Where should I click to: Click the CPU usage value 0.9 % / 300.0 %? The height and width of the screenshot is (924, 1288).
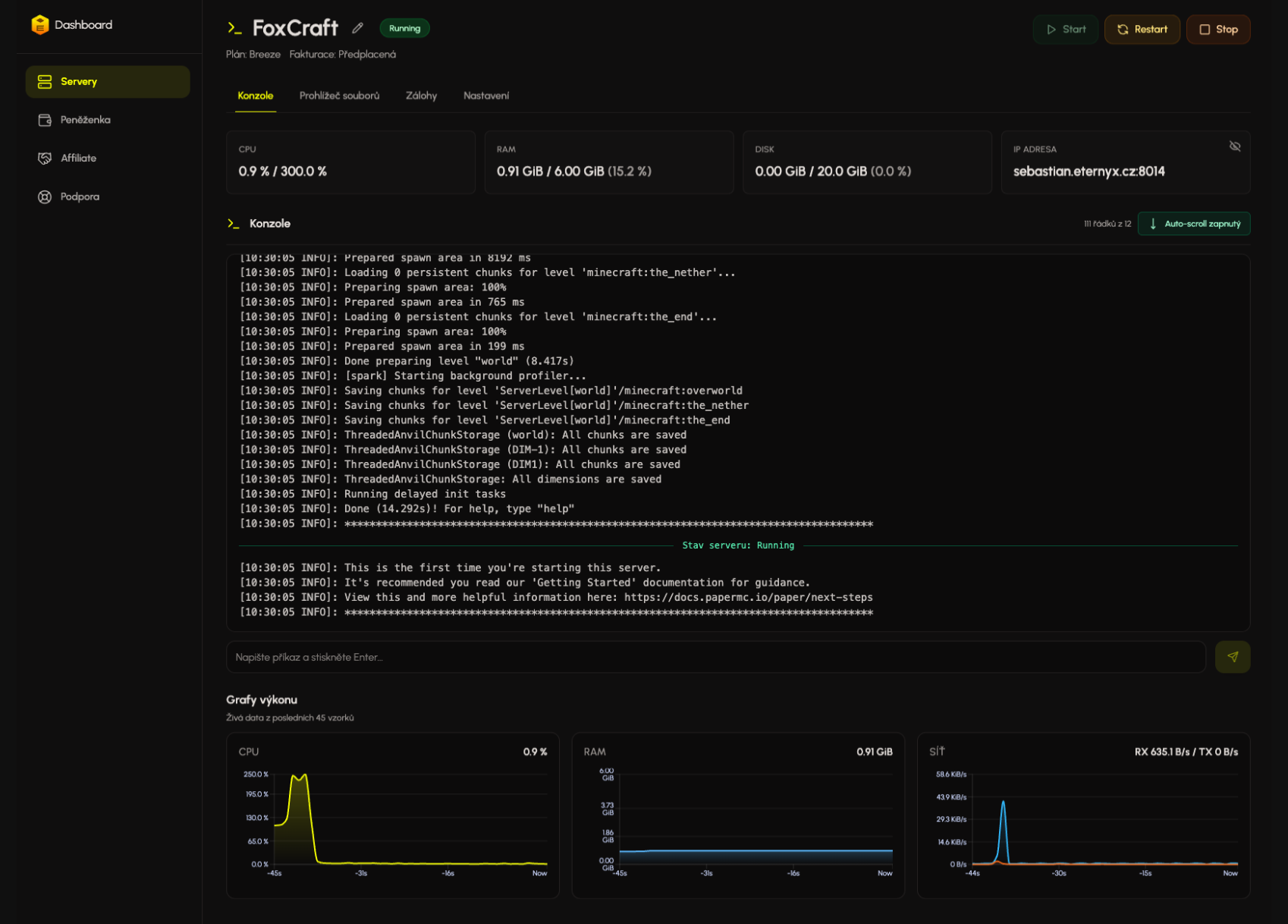(282, 171)
